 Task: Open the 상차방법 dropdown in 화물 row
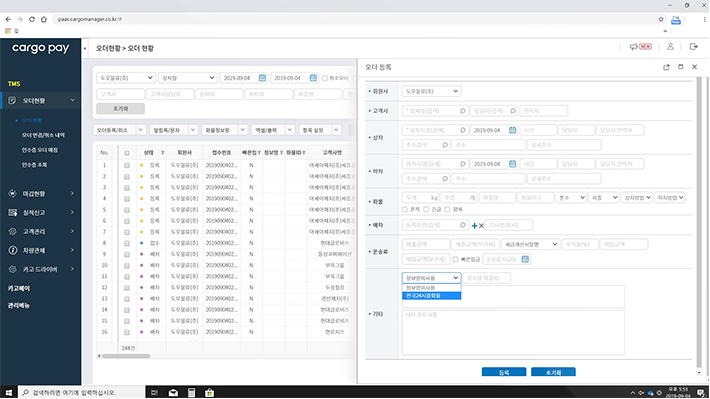click(637, 198)
